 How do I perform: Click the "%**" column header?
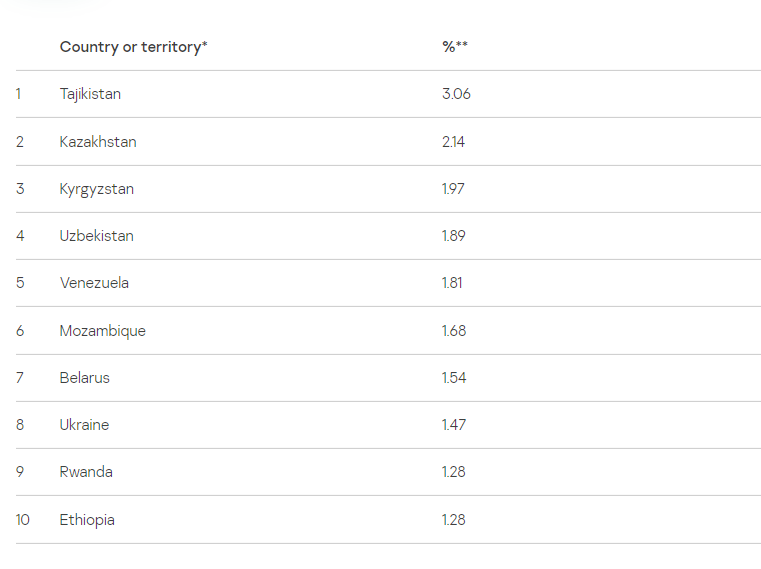coord(455,47)
